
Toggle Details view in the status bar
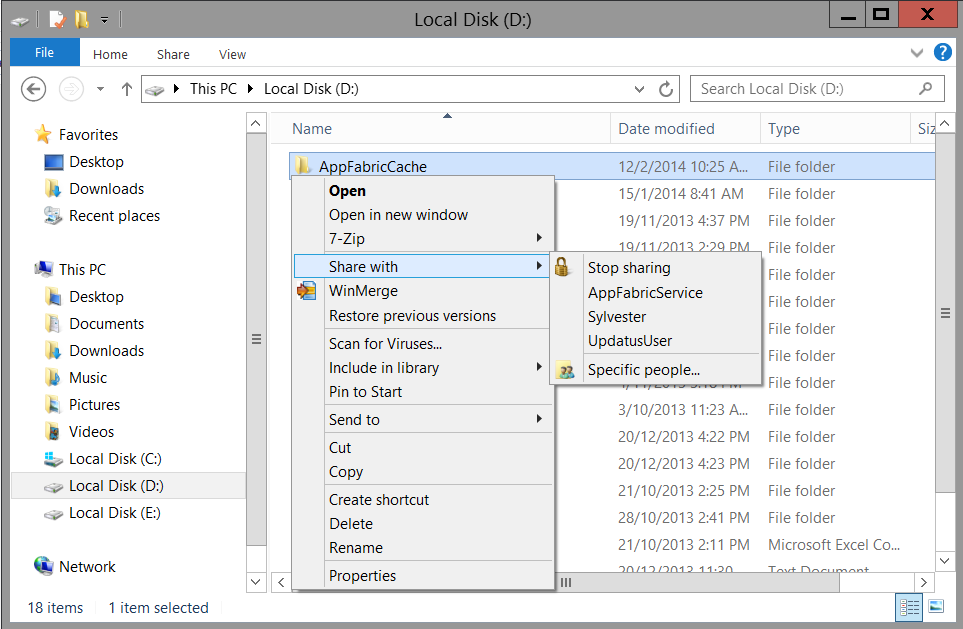(908, 607)
